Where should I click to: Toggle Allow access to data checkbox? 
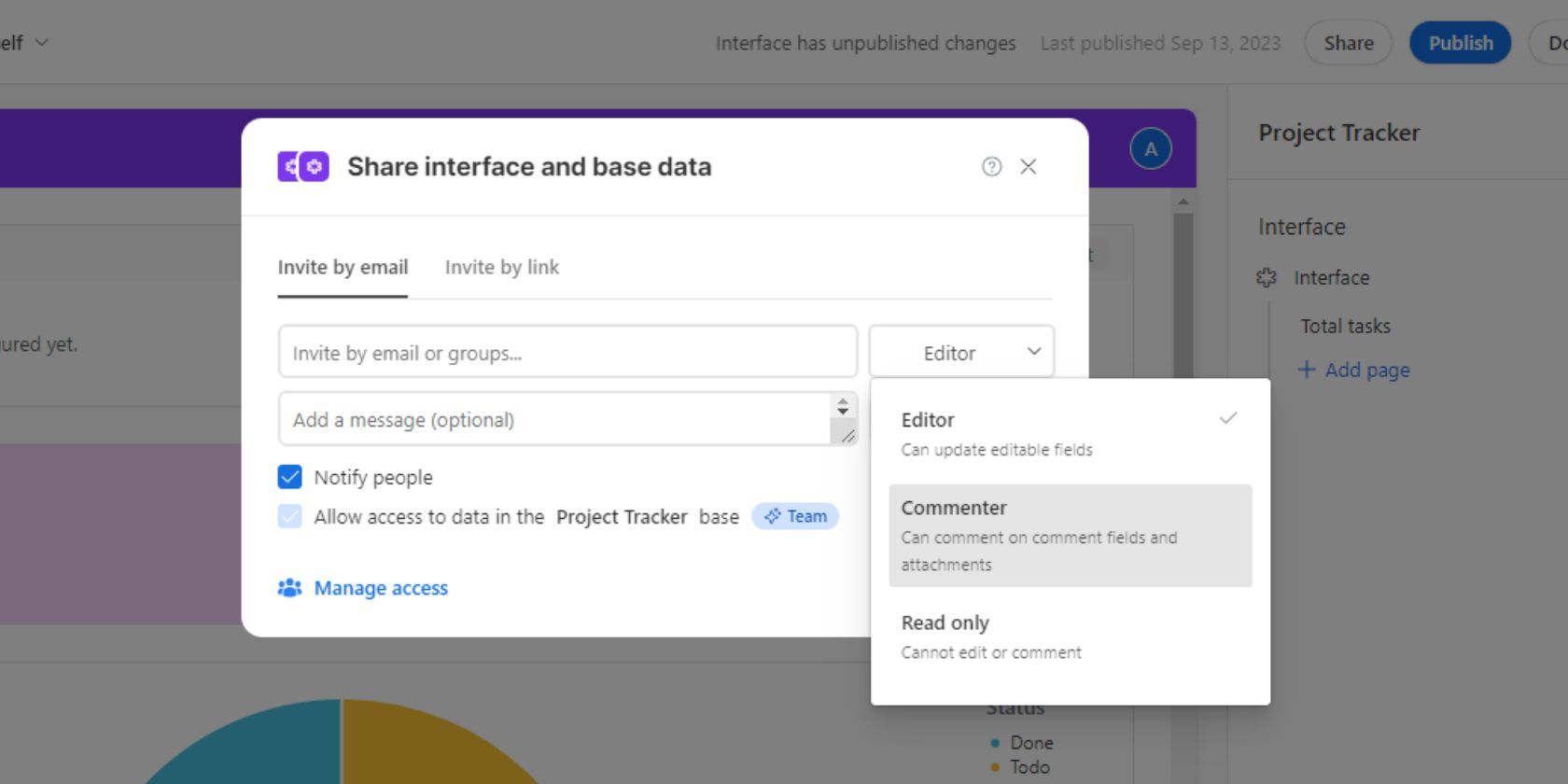[x=290, y=516]
